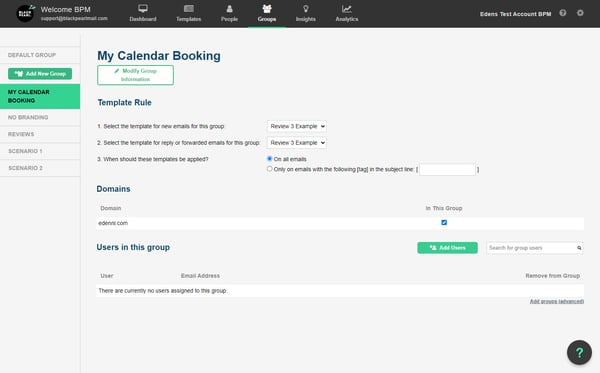Open the Reviews group
The width and height of the screenshot is (600, 373).
tap(40, 134)
